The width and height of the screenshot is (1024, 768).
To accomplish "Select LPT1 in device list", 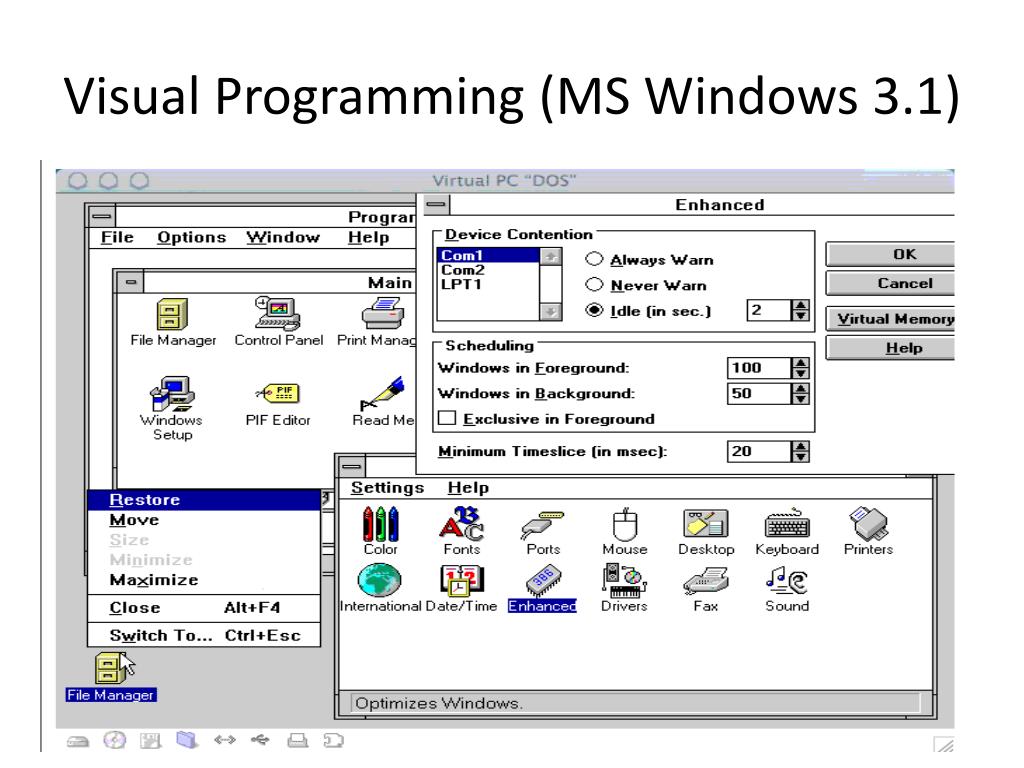I will 488,284.
